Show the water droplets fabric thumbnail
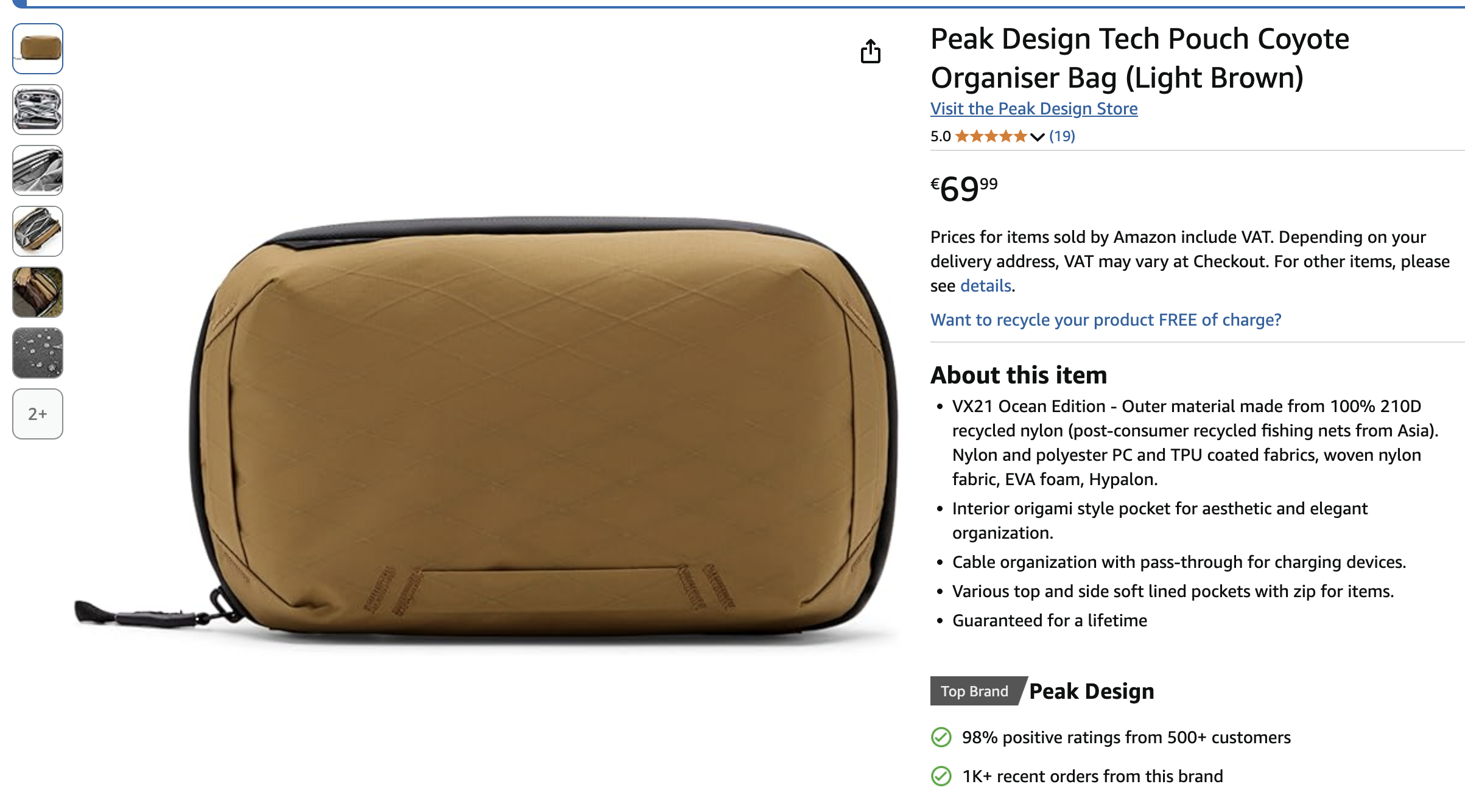 coord(38,353)
